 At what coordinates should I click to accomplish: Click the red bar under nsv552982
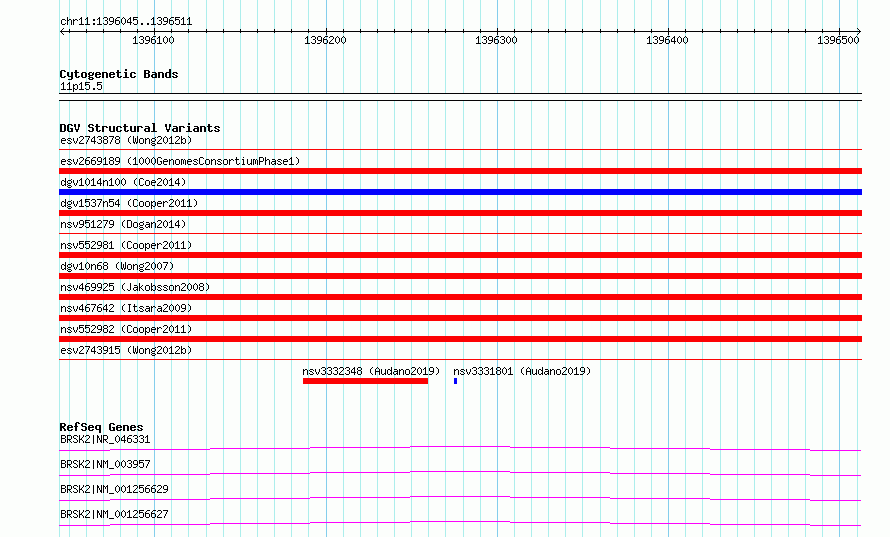[460, 339]
